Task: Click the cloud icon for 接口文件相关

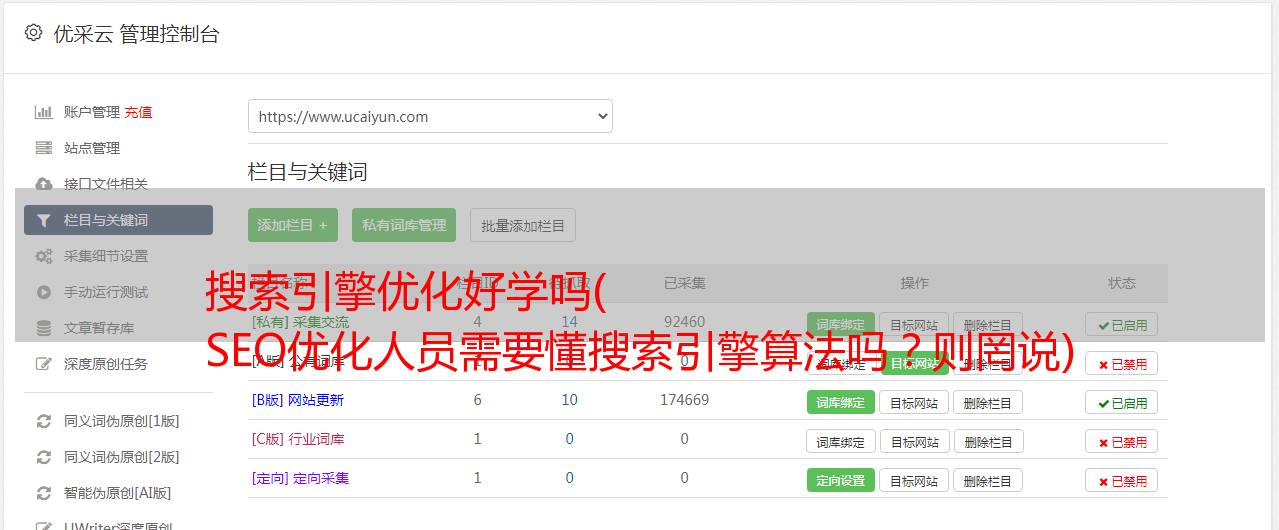Action: click(44, 184)
